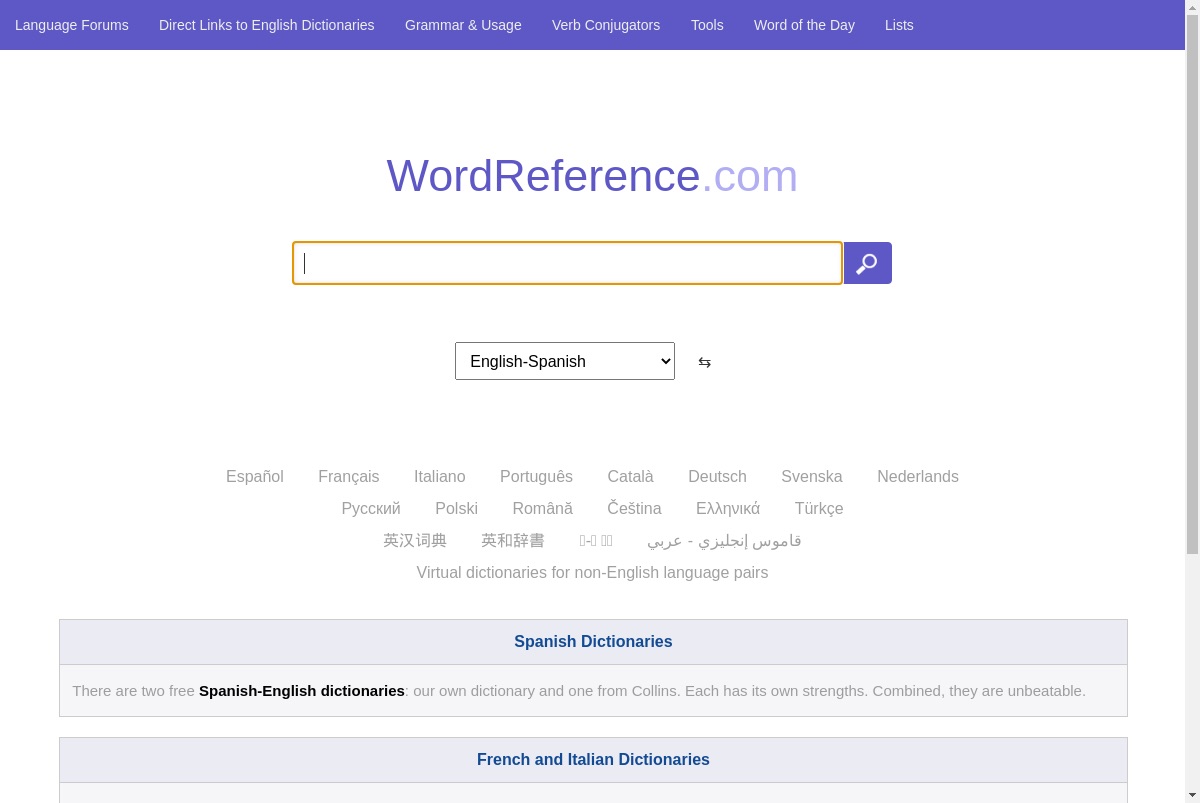Switch site language to Español

coord(255,477)
